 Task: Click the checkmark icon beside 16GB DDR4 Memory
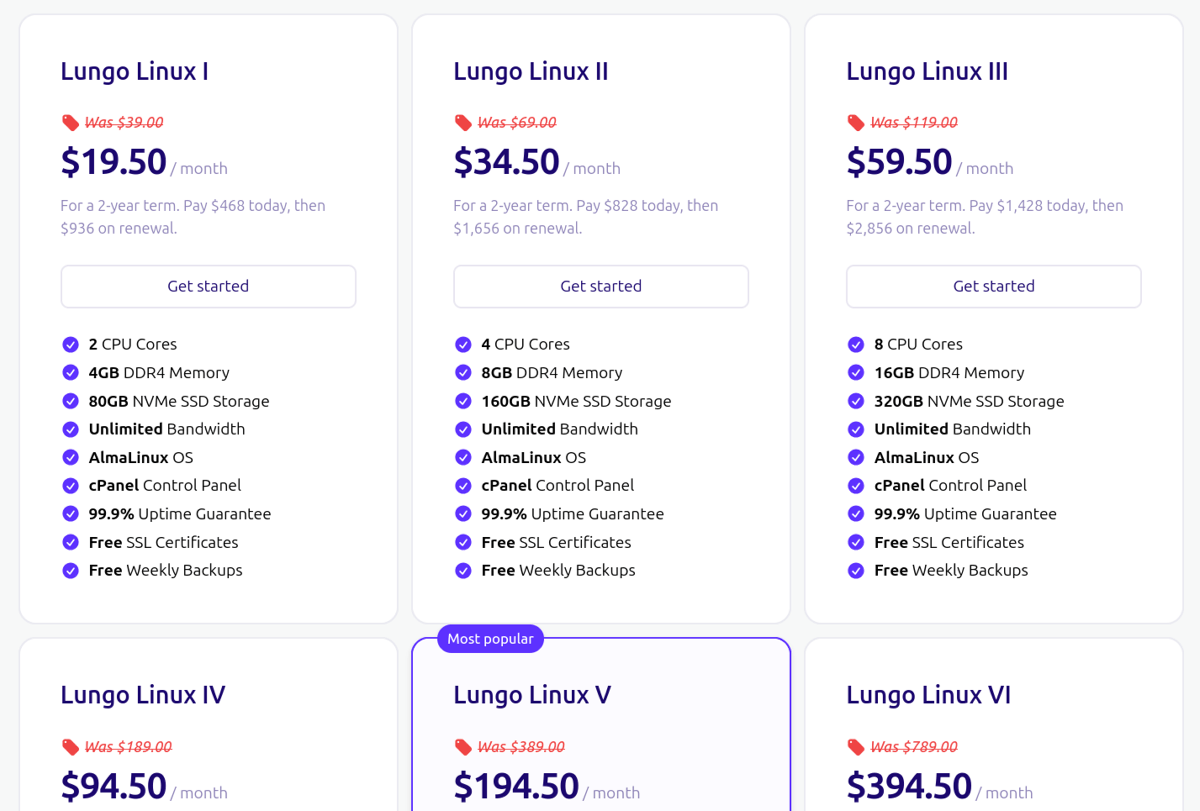coord(856,373)
